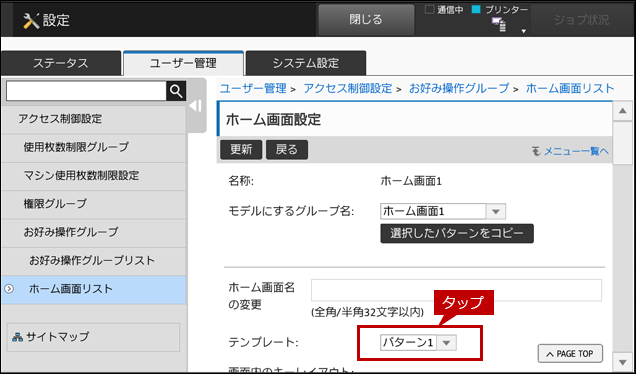Click the arrow icon beside ホーム画面リスト
The height and width of the screenshot is (374, 636).
[9, 289]
